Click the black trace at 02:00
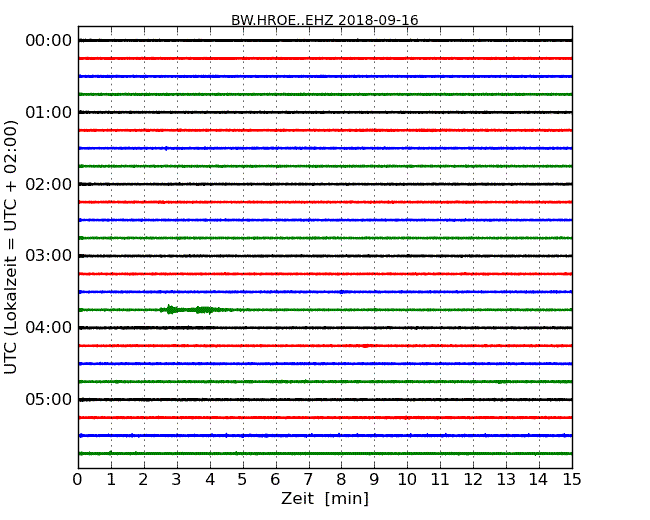650x520 pixels. coord(325,184)
